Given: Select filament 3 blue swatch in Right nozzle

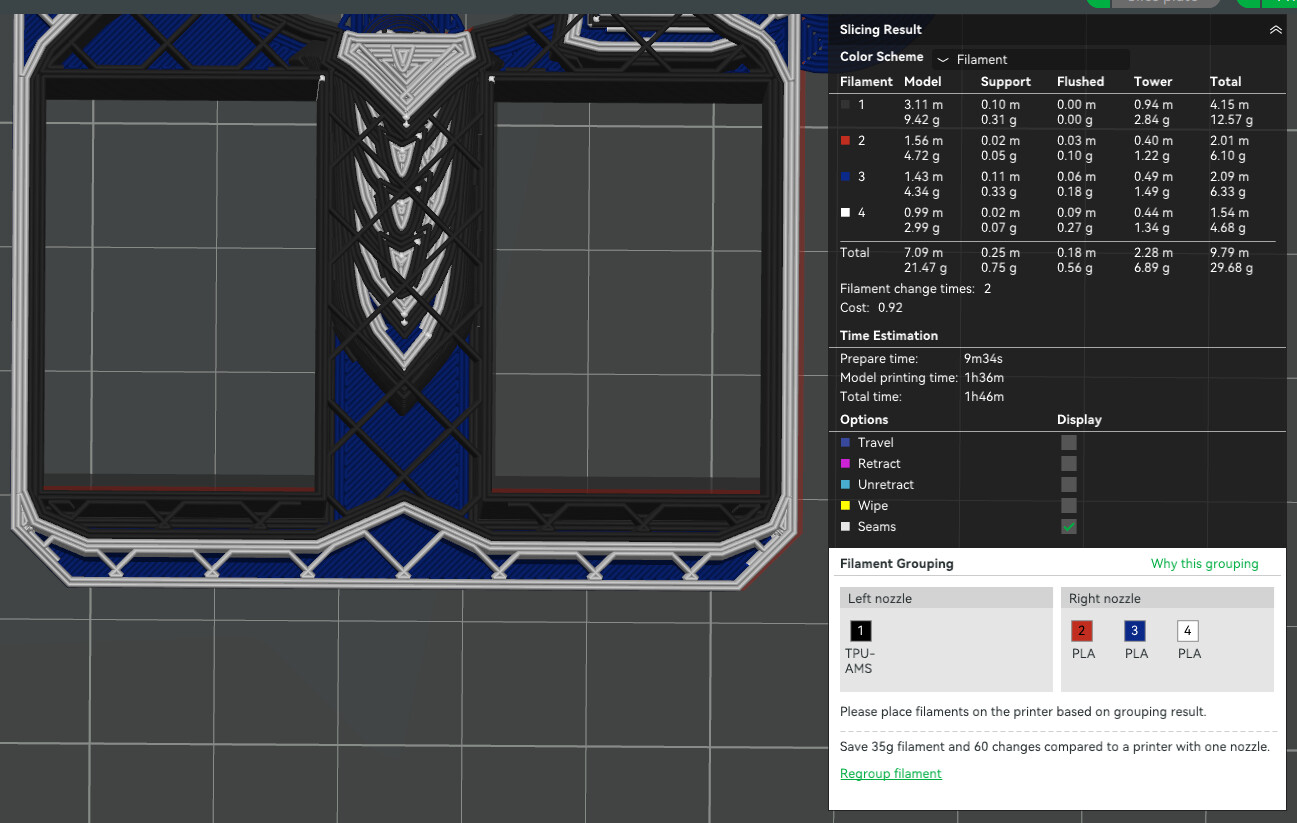Looking at the screenshot, I should click(1135, 631).
